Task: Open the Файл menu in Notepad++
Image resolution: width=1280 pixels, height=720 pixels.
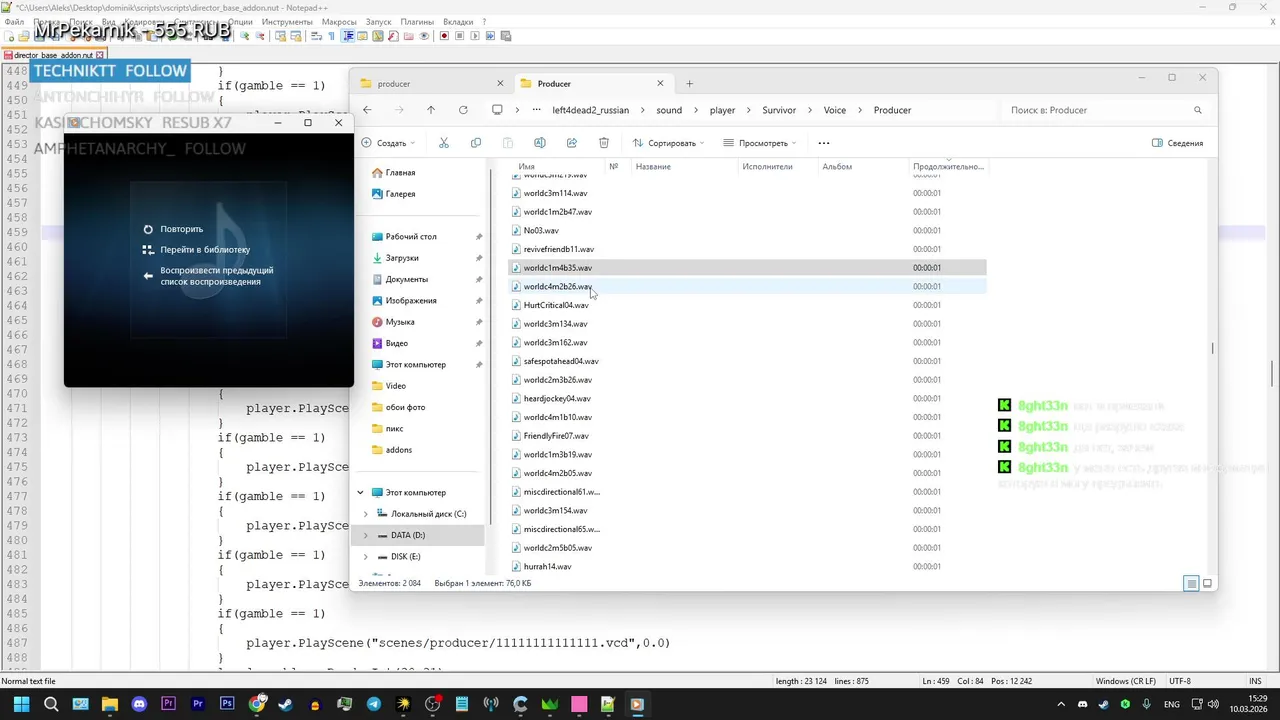Action: pyautogui.click(x=14, y=21)
